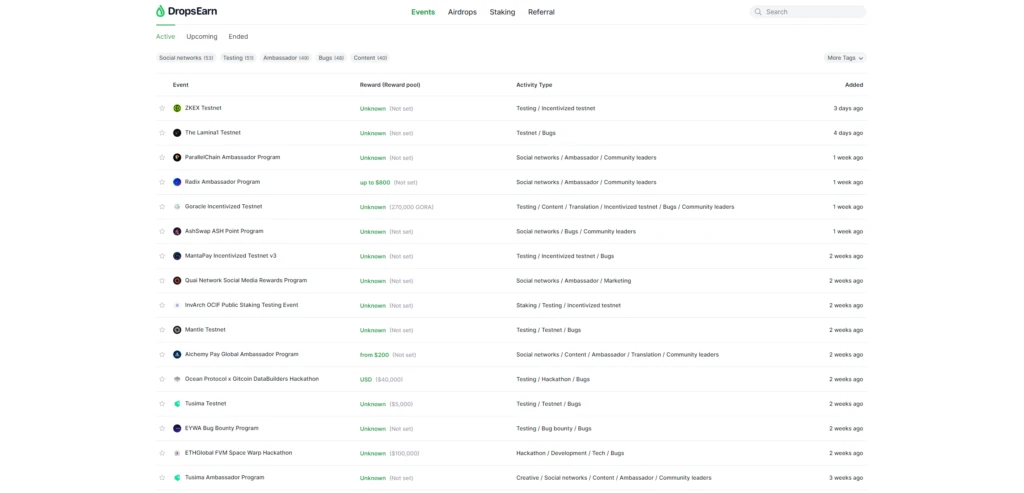
Task: Star the ZKEX Testnet event
Action: [x=162, y=108]
